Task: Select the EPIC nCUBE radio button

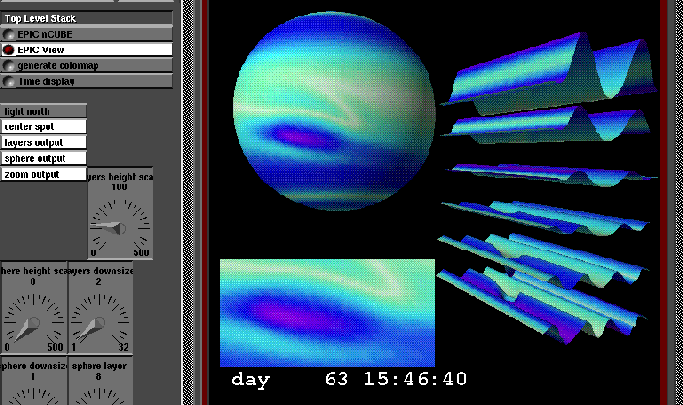Action: pyautogui.click(x=9, y=33)
